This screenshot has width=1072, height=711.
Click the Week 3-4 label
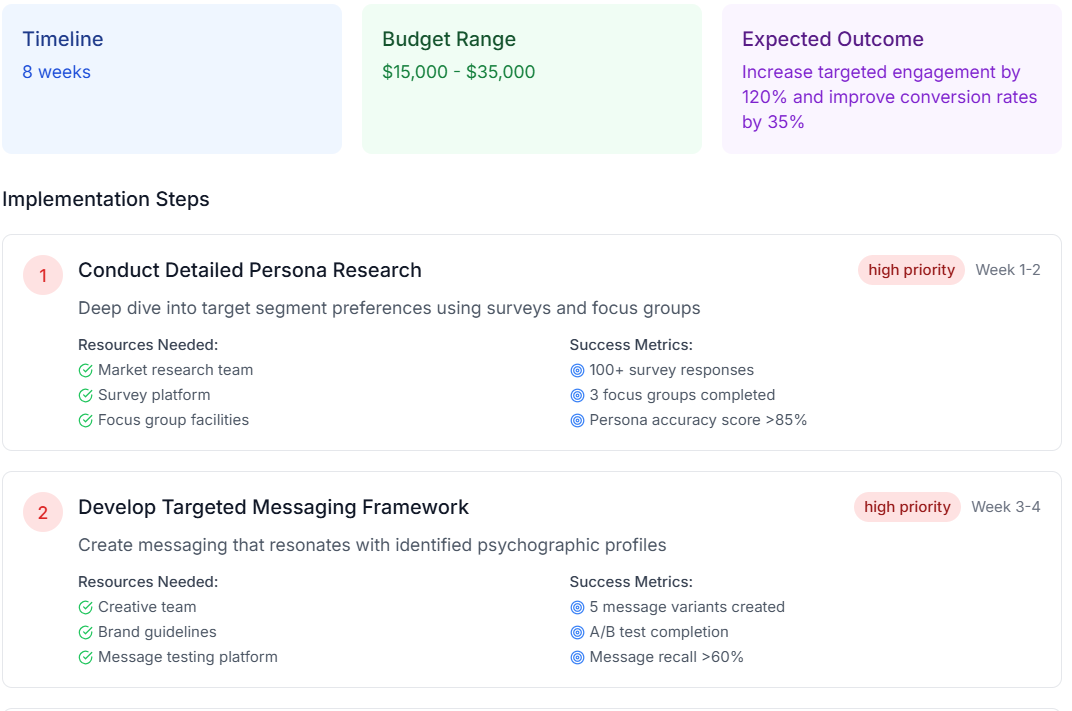point(1006,507)
